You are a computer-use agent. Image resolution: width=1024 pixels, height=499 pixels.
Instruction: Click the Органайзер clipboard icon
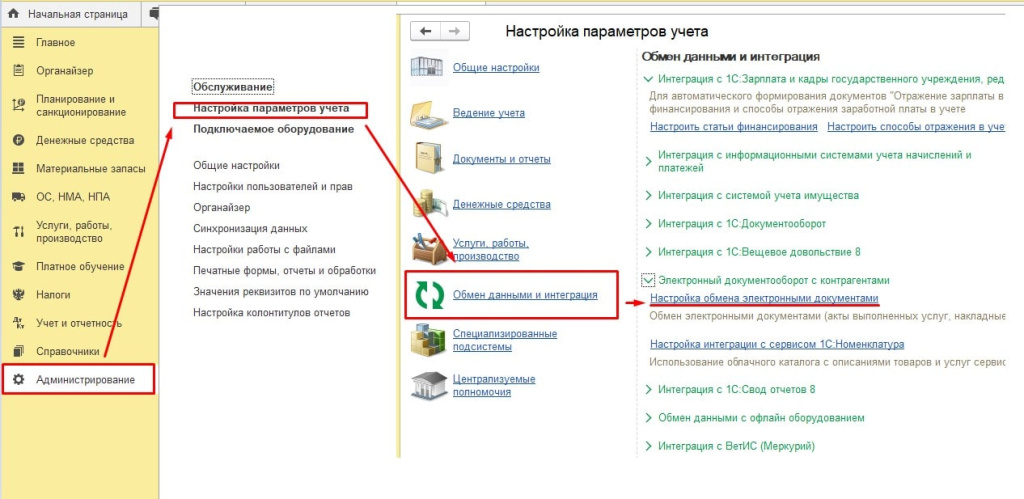[x=18, y=71]
